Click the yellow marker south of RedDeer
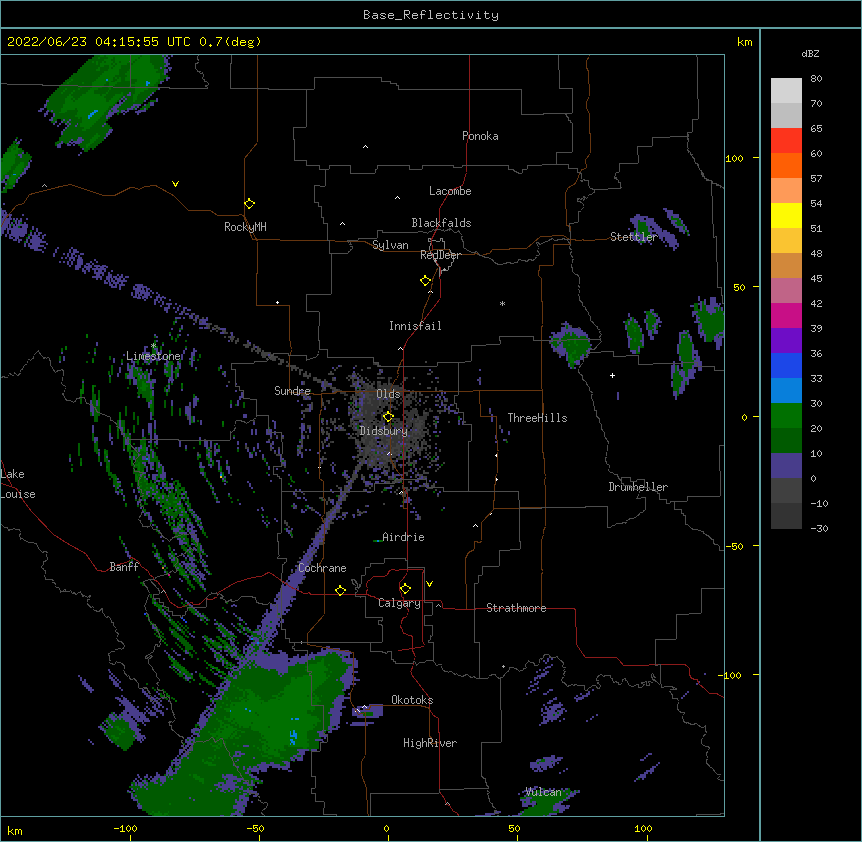The height and width of the screenshot is (842, 862). (x=425, y=281)
